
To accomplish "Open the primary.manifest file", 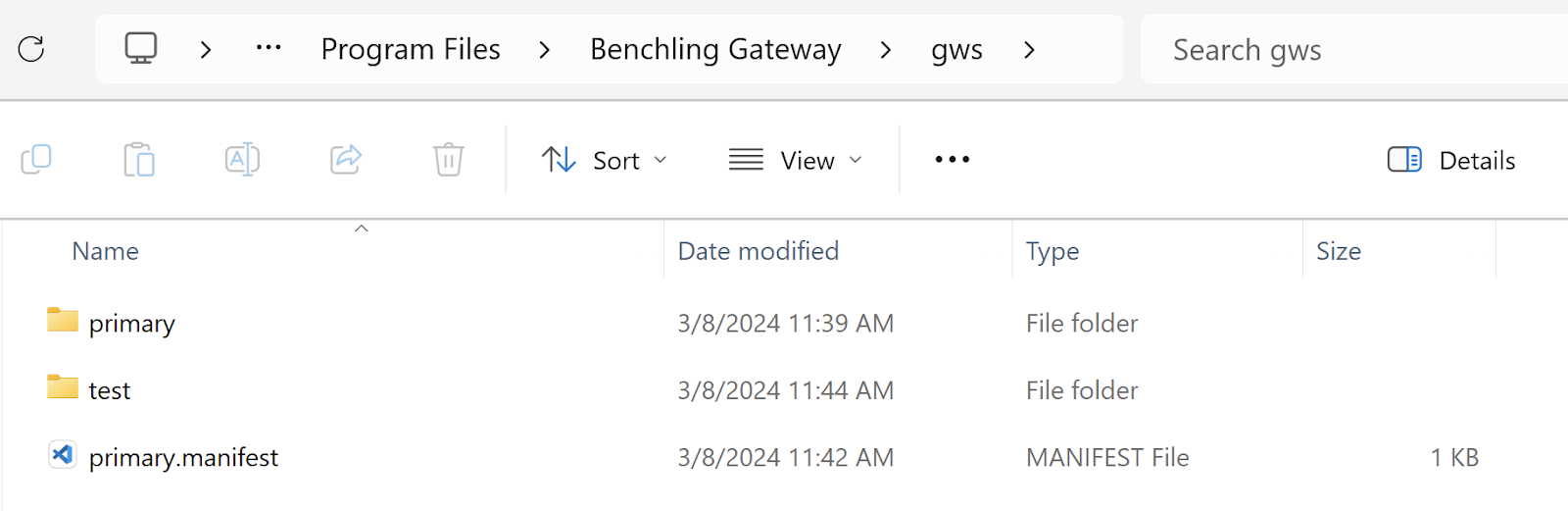I will coord(183,457).
